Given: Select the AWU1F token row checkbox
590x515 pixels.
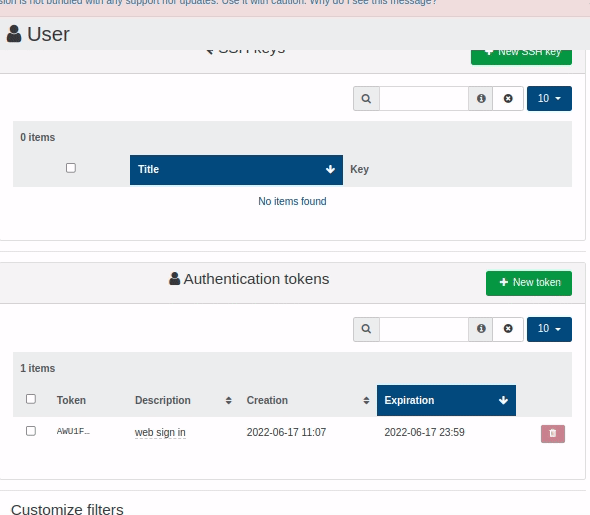Looking at the screenshot, I should 31,431.
